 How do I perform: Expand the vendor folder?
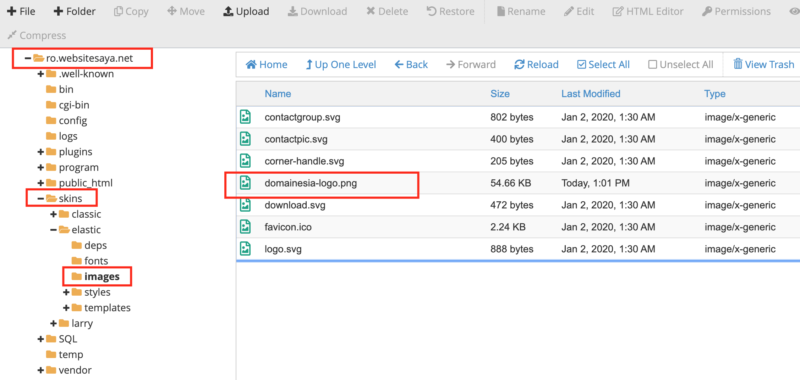coord(40,370)
